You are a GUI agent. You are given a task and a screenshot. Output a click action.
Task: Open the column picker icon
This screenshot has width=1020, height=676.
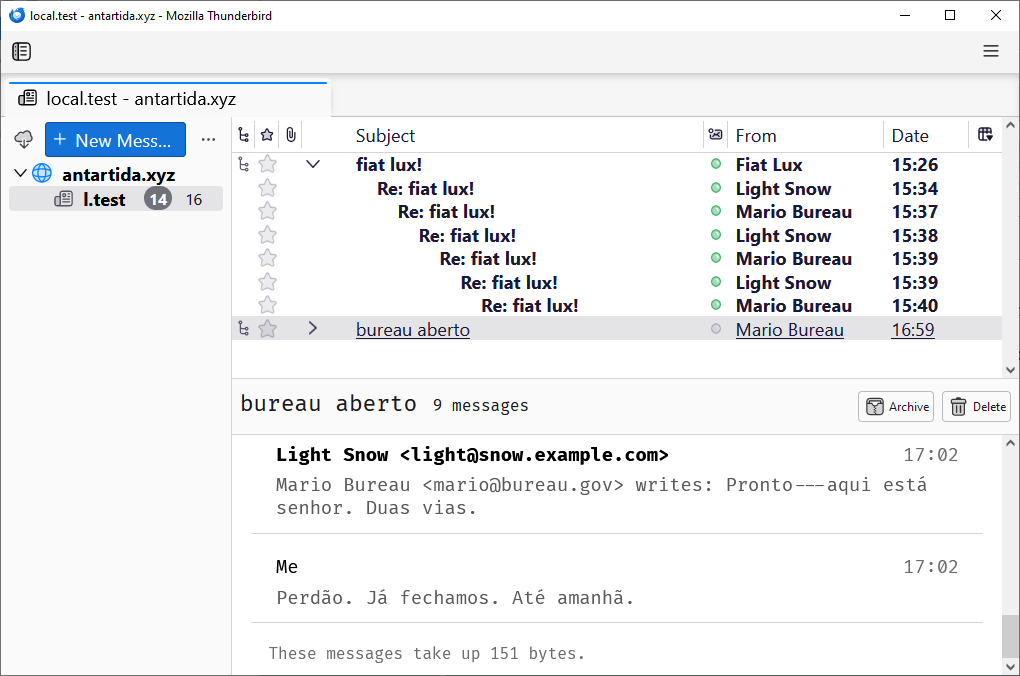(x=985, y=135)
